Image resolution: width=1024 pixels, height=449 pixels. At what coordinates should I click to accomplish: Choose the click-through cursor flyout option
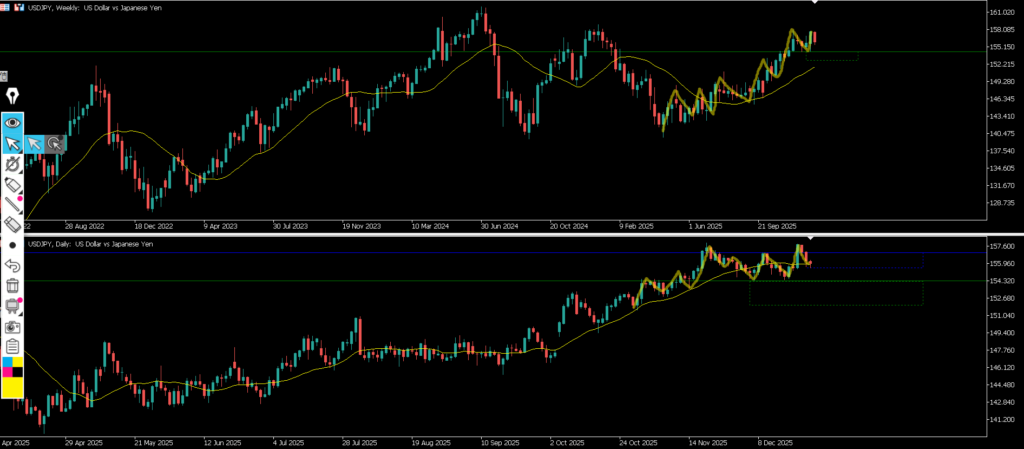[x=55, y=143]
